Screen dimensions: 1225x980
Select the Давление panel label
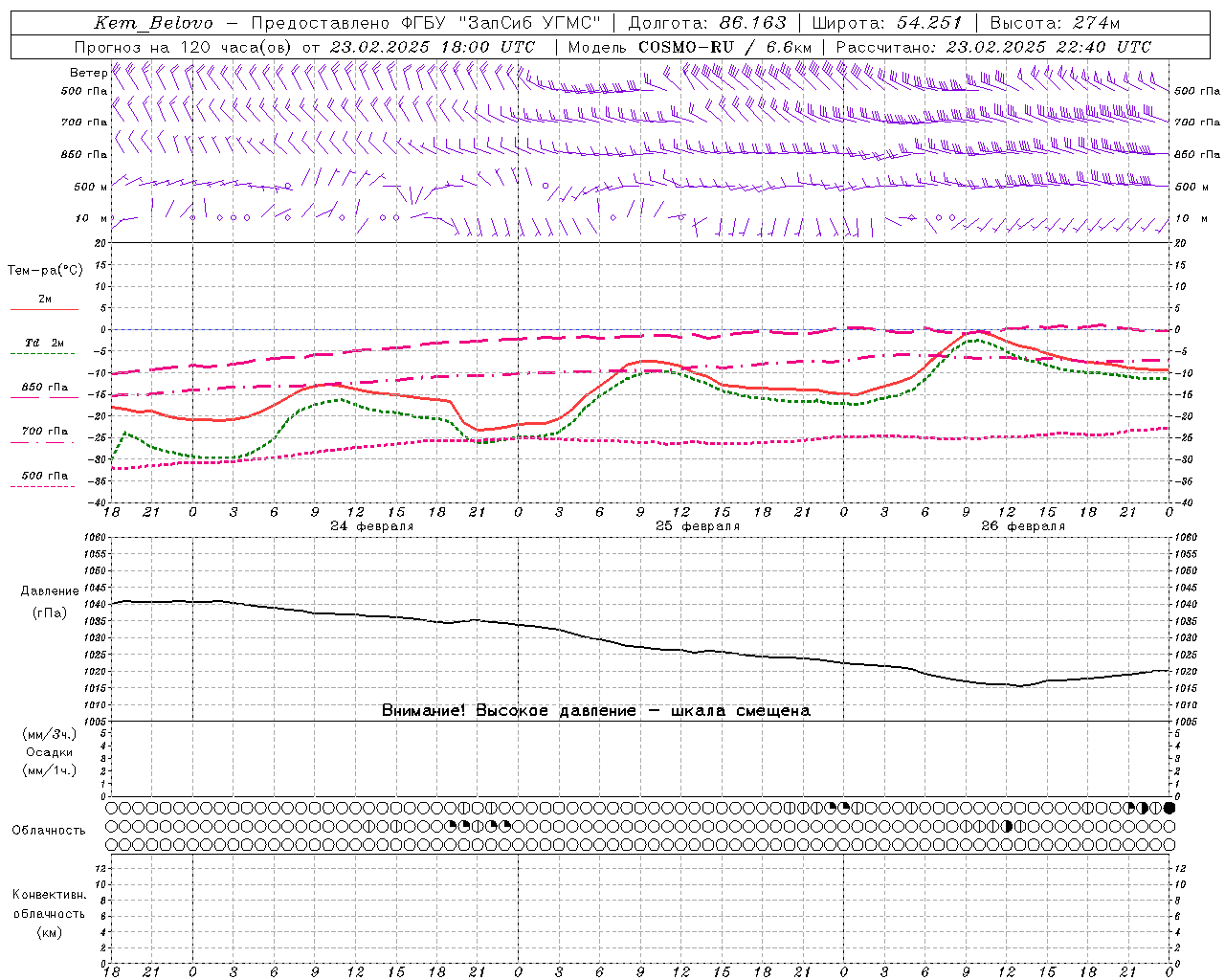click(x=50, y=591)
